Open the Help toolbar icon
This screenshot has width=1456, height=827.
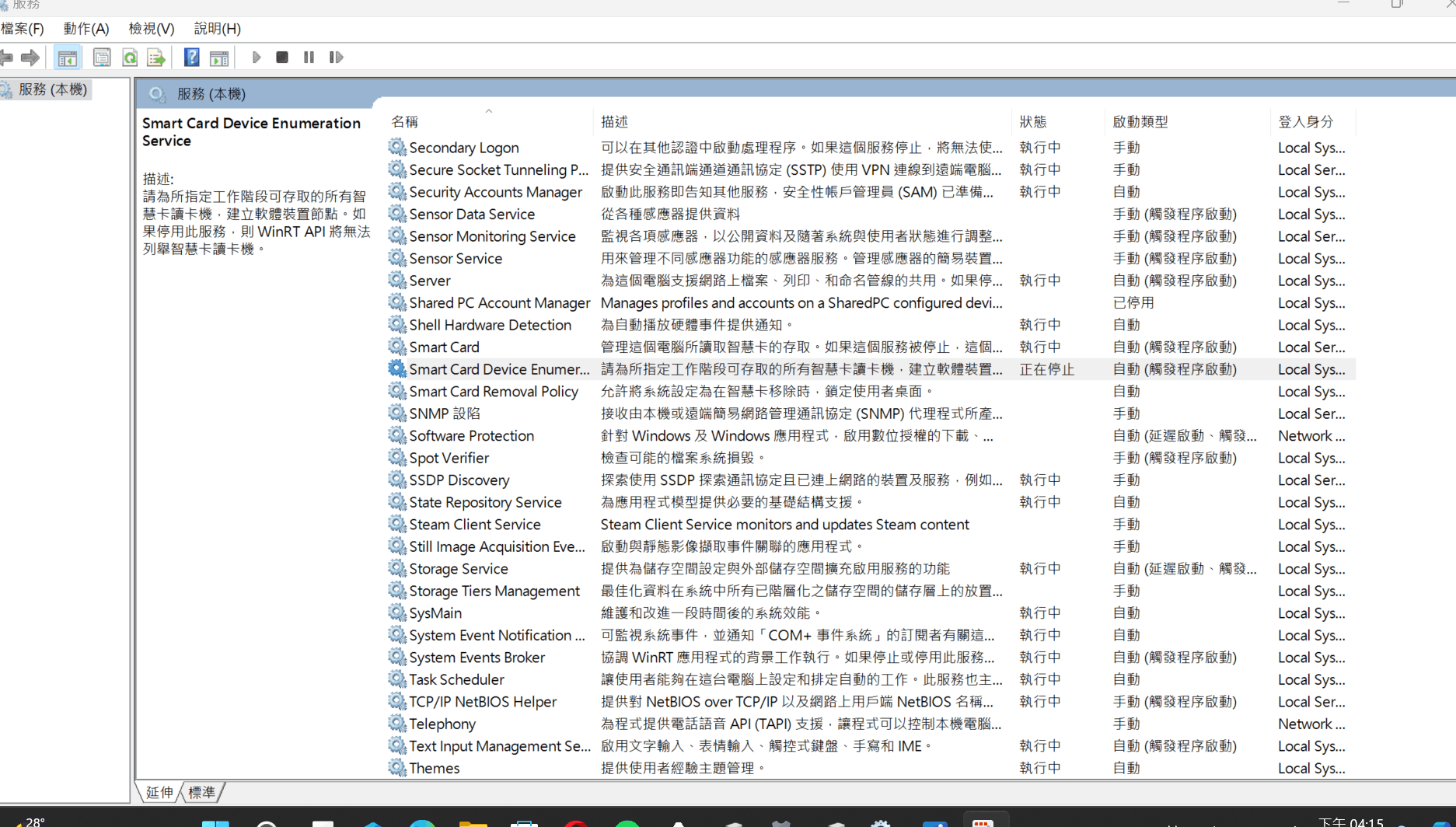point(191,58)
